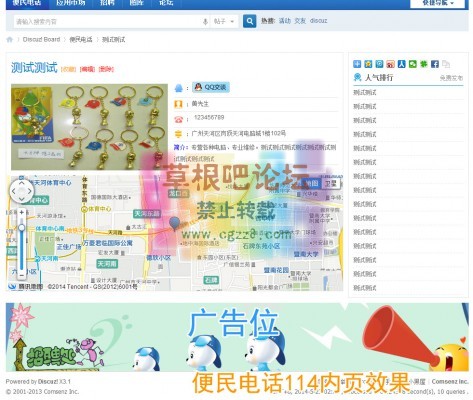Viewport: 473px width, 400px height.
Task: Click the gray copy-link icon after Facebook
Action: point(446,64)
